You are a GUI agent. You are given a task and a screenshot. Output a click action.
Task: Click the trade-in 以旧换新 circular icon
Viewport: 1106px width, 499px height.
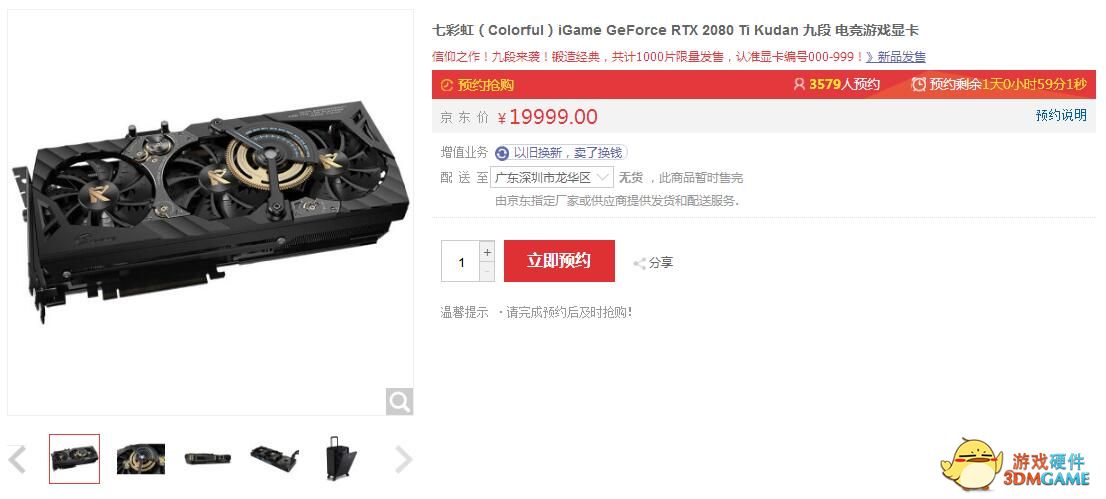pyautogui.click(x=502, y=153)
